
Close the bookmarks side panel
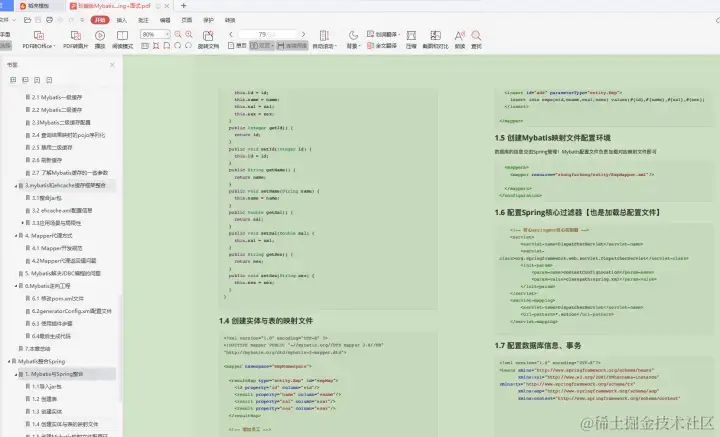click(112, 65)
